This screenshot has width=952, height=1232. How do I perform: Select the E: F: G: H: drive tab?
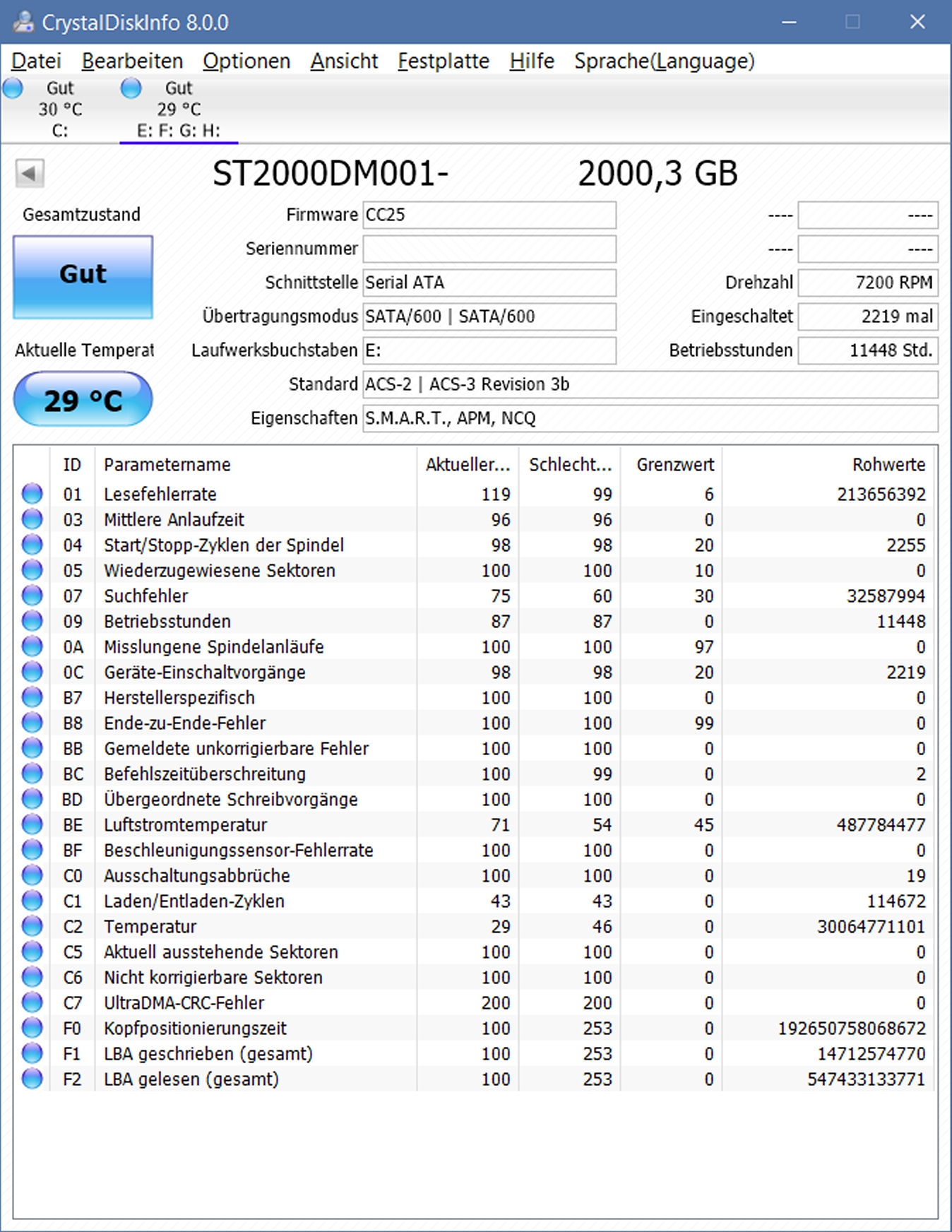coord(179,109)
